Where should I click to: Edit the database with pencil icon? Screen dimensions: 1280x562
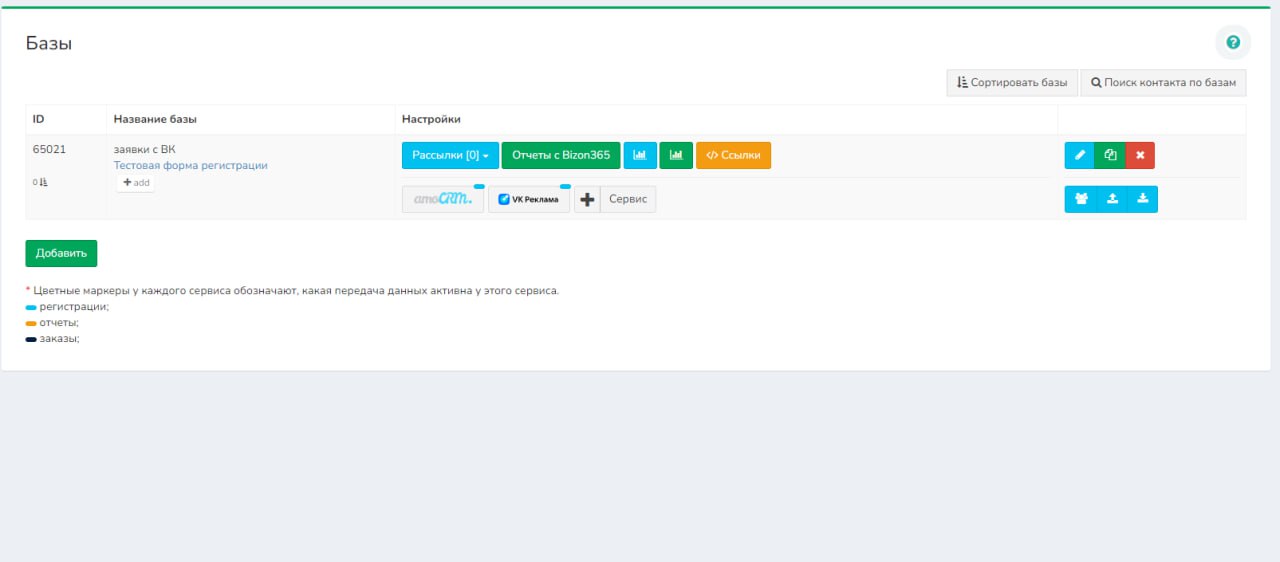(x=1080, y=155)
